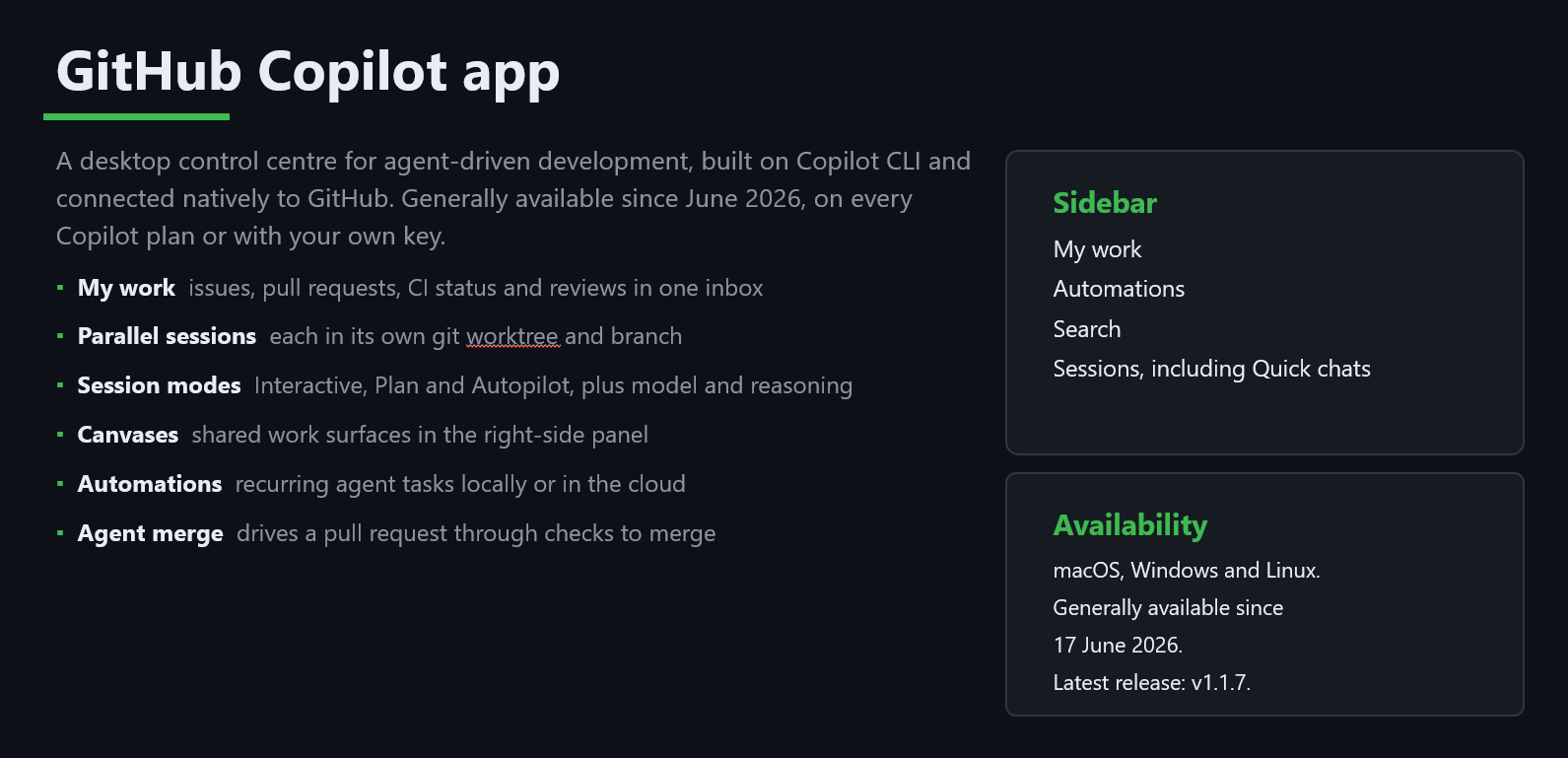Click the 'Availability' card heading
Screen dimensions: 1568x758
point(1130,525)
